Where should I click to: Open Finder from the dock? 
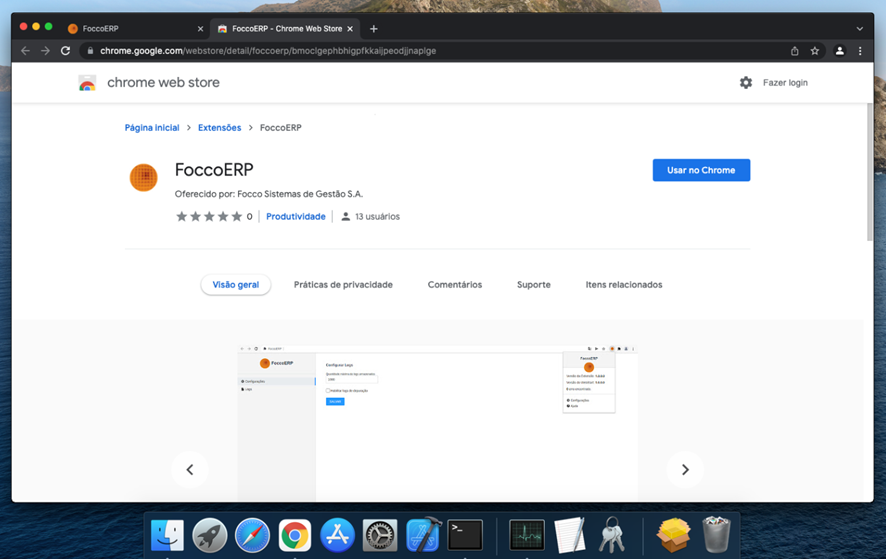(x=167, y=535)
